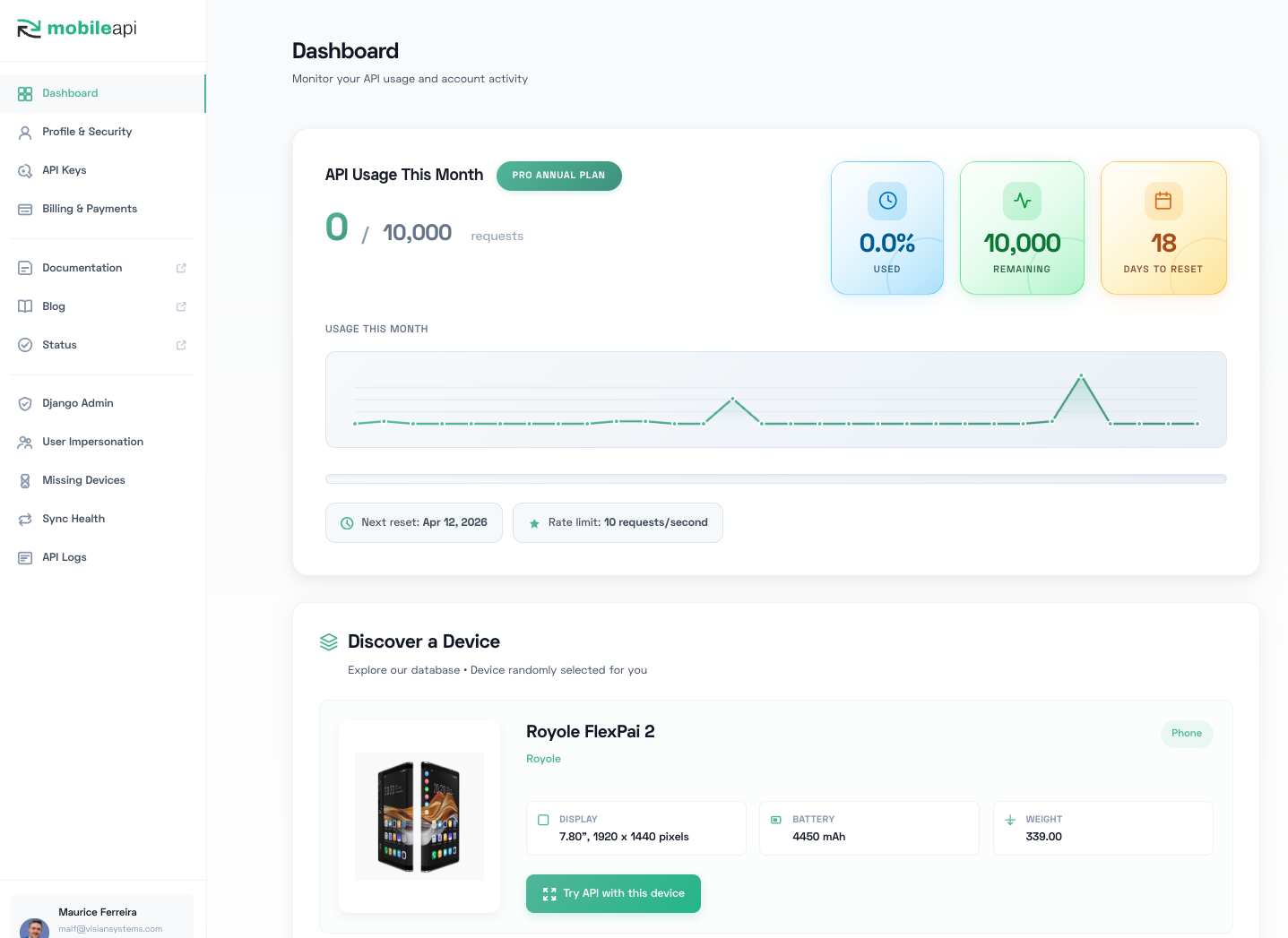Open external link icon beside Documentation
The width and height of the screenshot is (1288, 938).
(181, 268)
